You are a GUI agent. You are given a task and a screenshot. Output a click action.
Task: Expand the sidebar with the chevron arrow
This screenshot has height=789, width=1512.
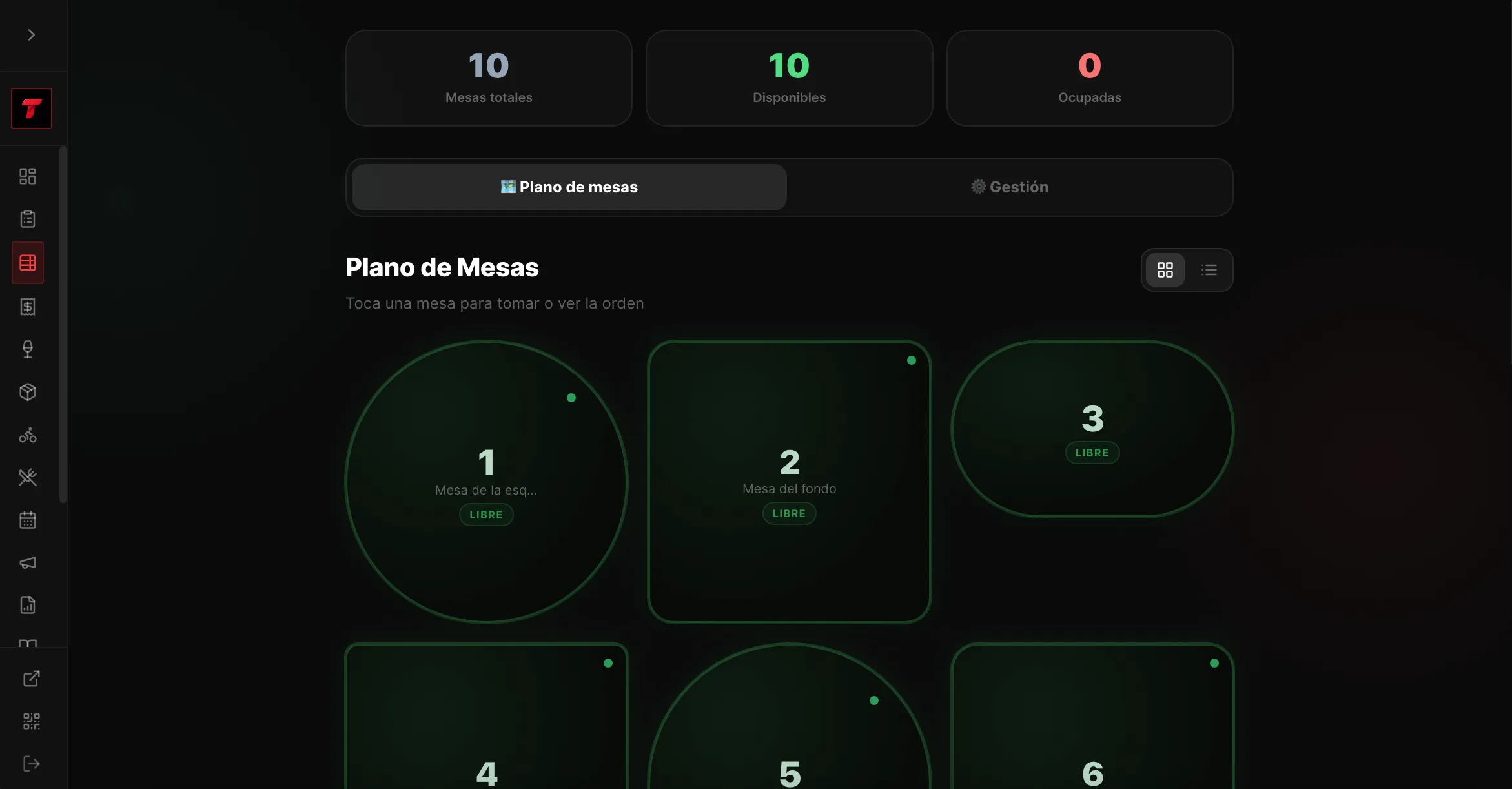[31, 35]
